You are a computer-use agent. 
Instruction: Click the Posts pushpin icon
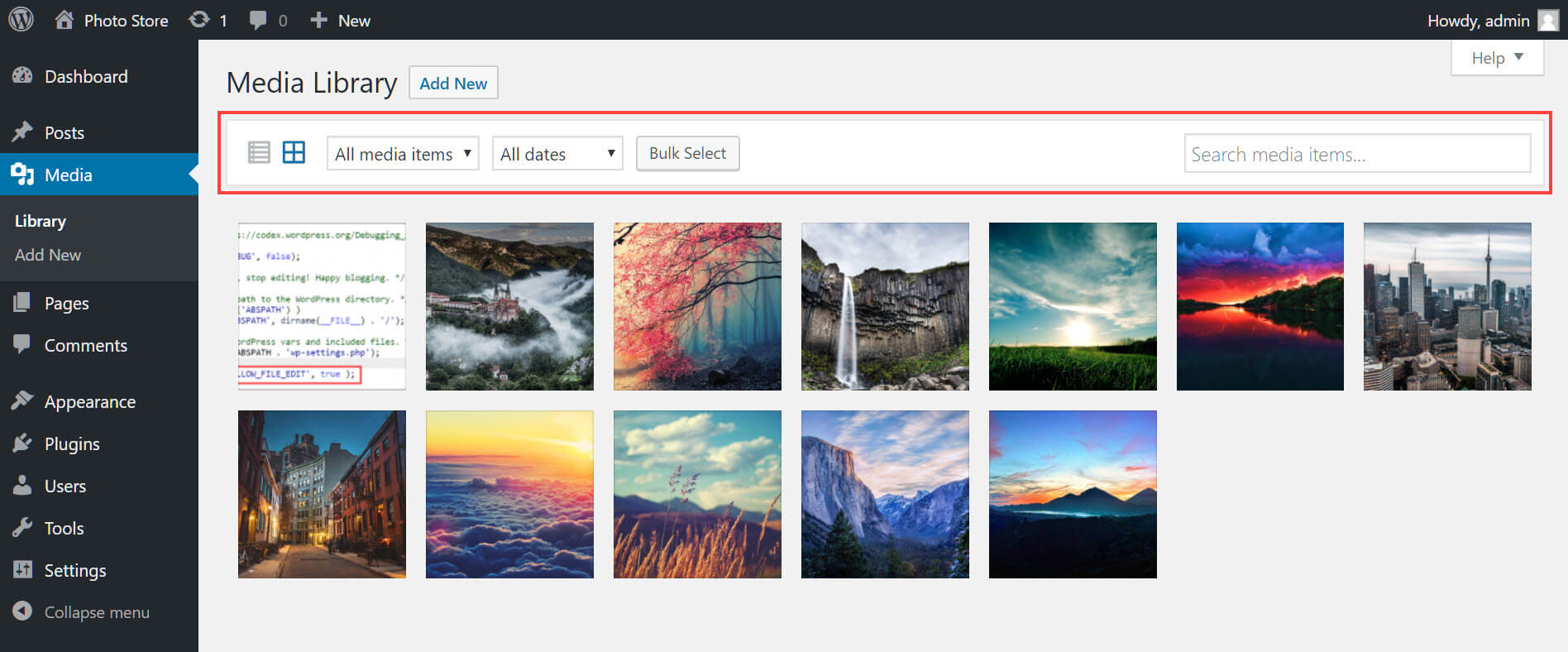pyautogui.click(x=22, y=132)
